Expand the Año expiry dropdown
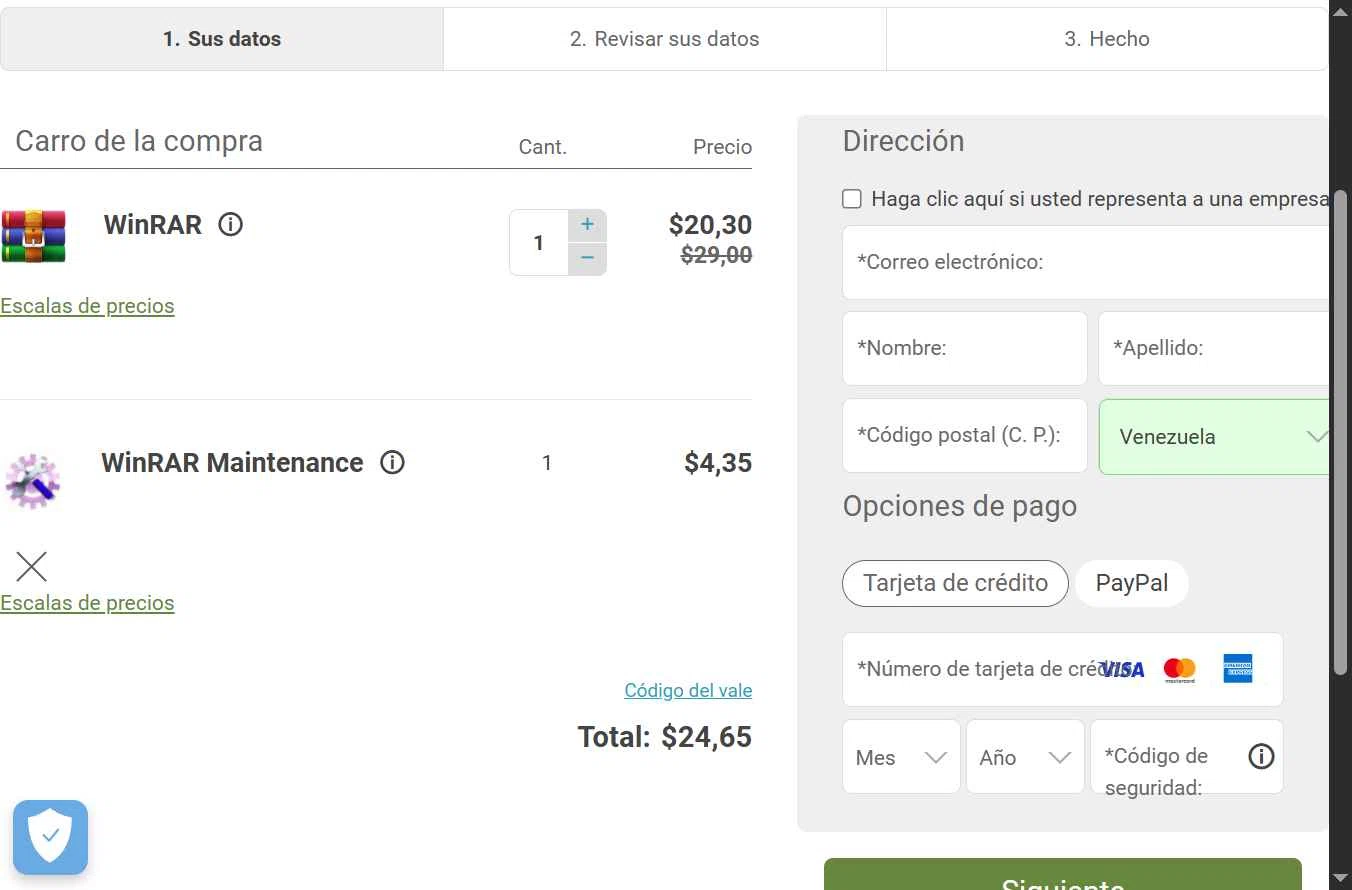Viewport: 1352px width, 890px height. pos(1025,757)
